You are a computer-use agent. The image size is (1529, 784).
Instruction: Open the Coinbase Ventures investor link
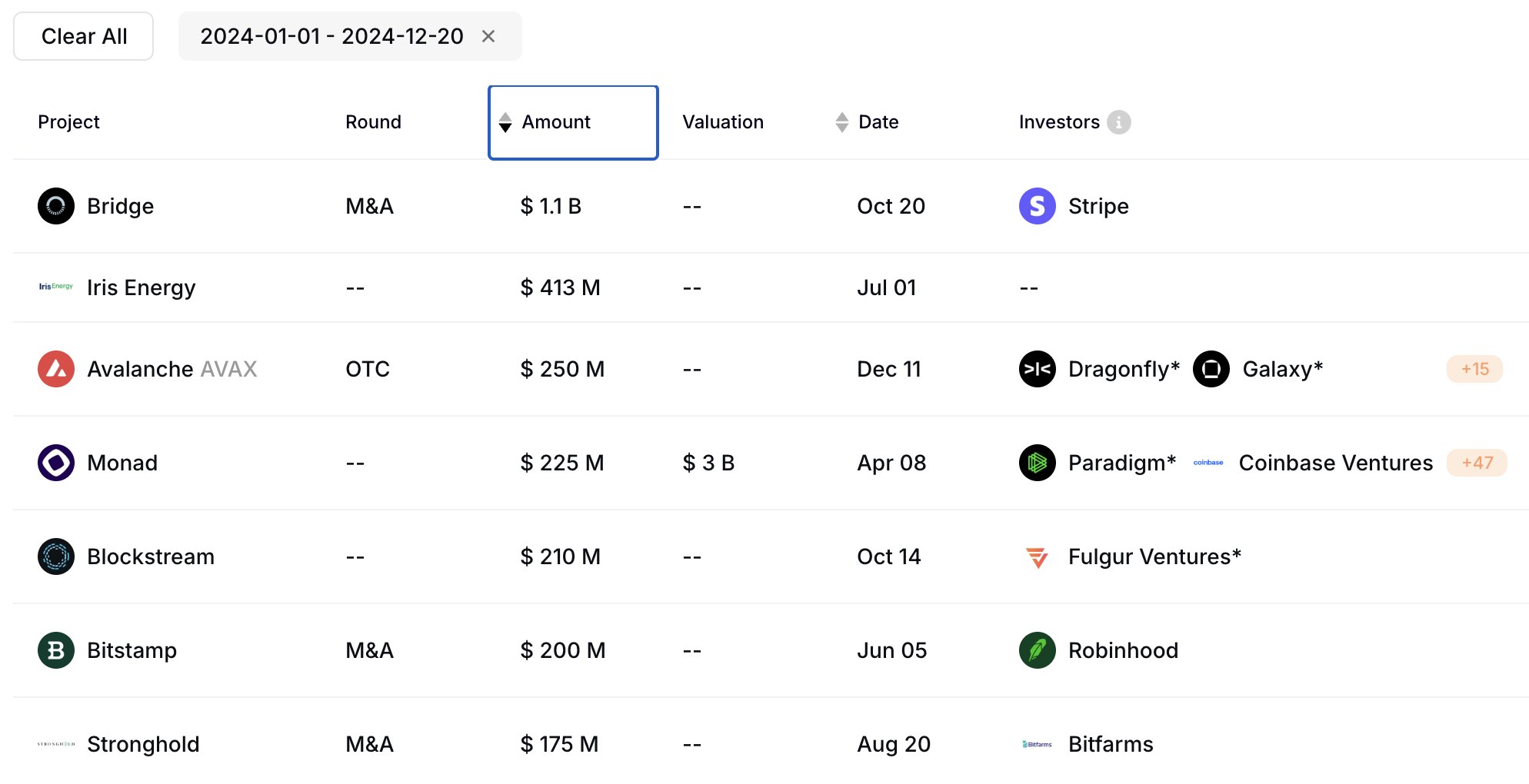1335,463
